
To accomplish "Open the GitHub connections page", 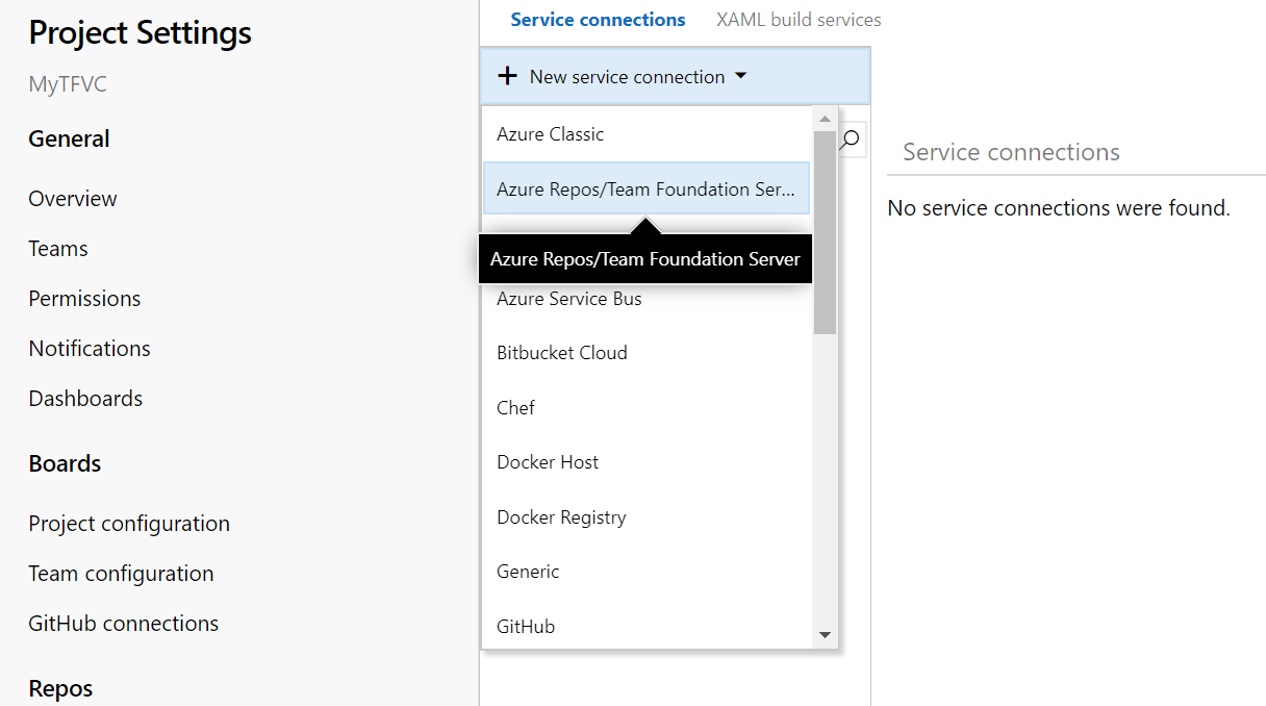I will [122, 622].
